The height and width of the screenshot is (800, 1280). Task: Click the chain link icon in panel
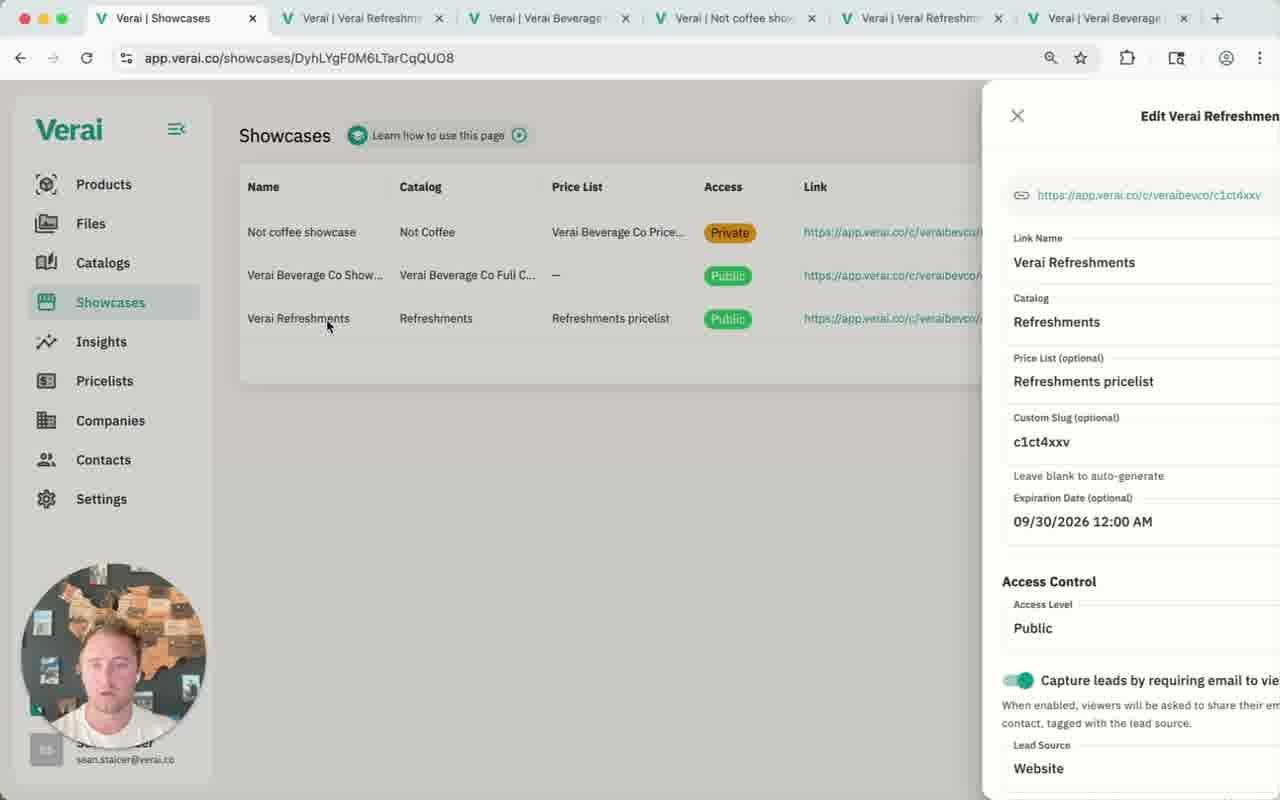(1021, 195)
